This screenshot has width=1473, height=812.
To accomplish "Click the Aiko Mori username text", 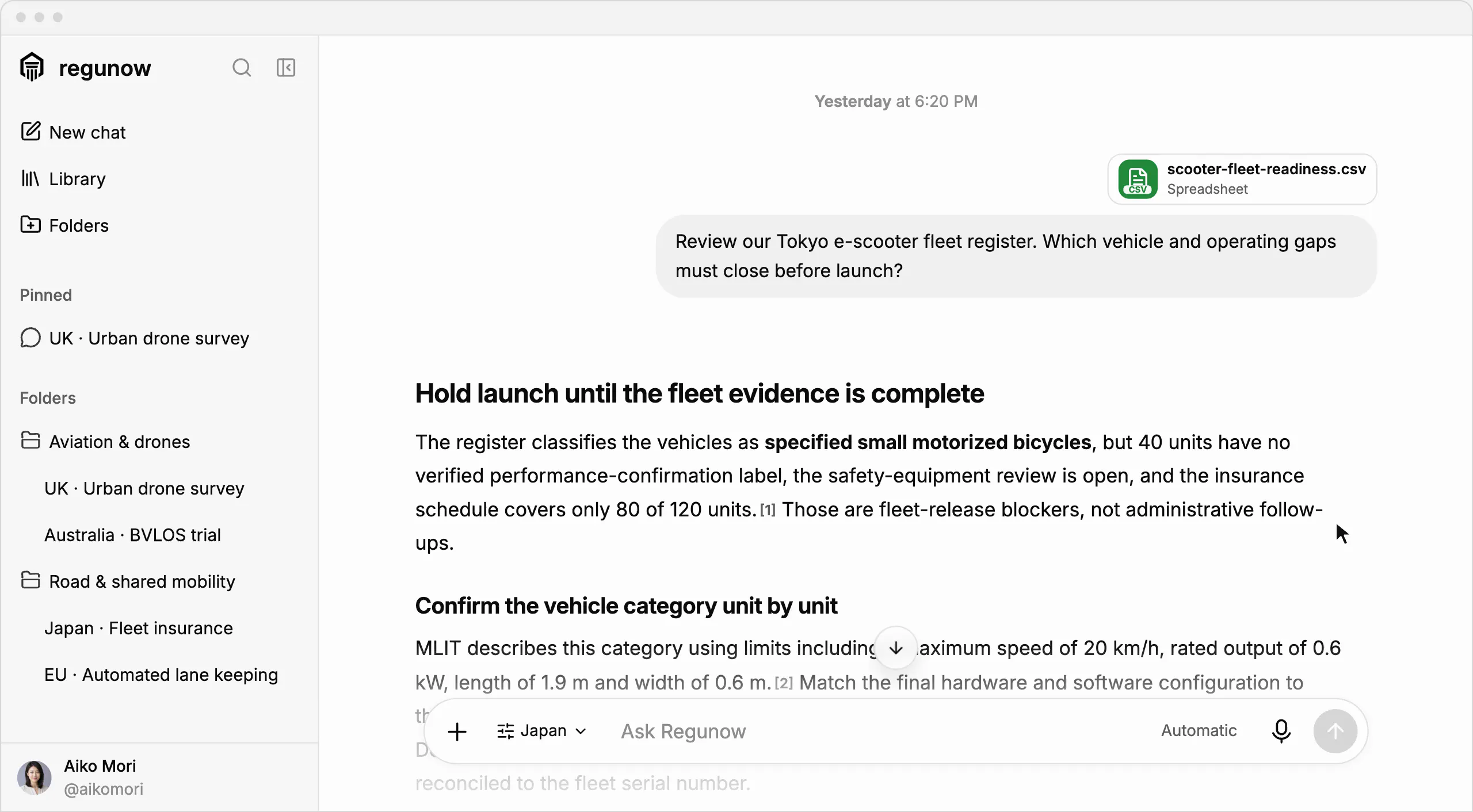I will click(100, 766).
